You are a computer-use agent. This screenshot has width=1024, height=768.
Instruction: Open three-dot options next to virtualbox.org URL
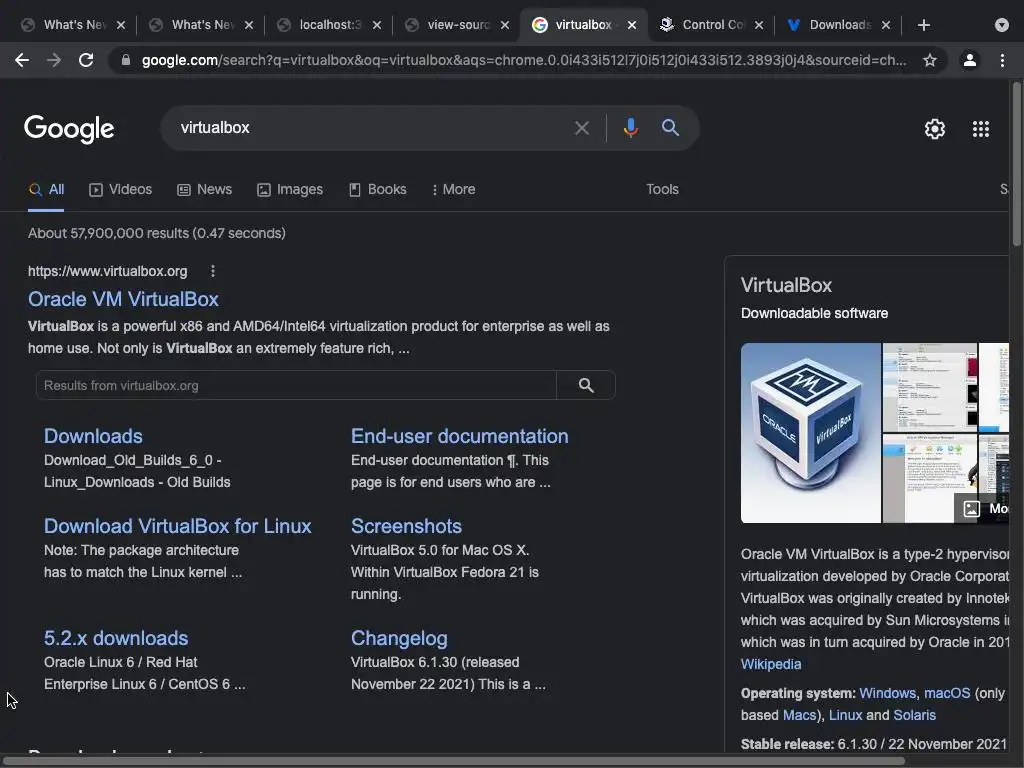click(213, 271)
